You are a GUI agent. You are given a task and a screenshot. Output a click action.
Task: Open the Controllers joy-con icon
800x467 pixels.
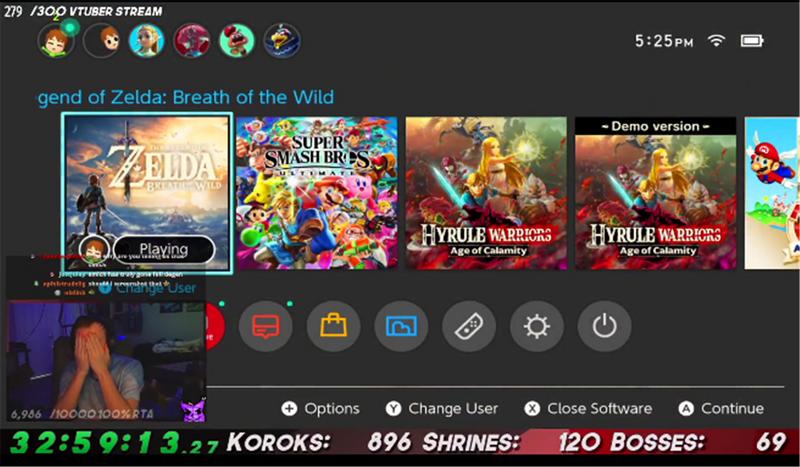(469, 326)
